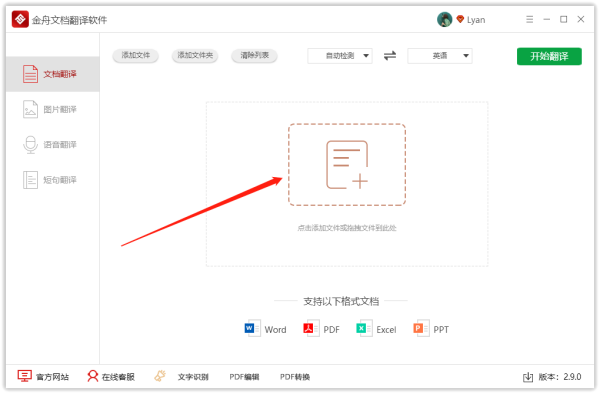The height and width of the screenshot is (394, 600).
Task: Open the 自动检测 source language dropdown
Action: [x=340, y=56]
